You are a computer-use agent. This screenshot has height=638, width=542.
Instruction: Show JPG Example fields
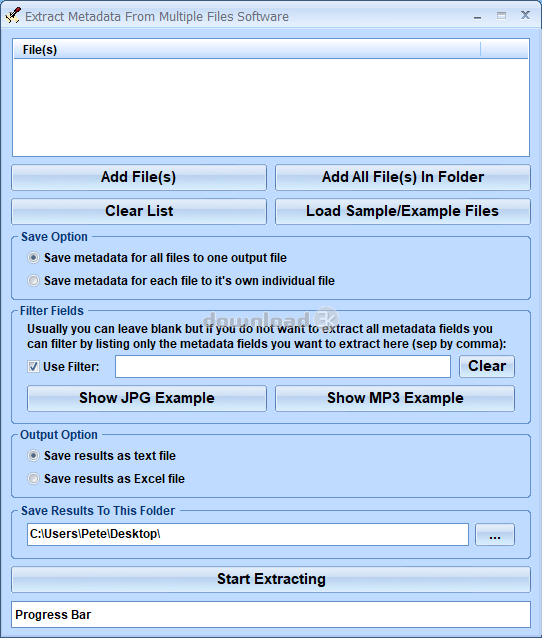[147, 398]
